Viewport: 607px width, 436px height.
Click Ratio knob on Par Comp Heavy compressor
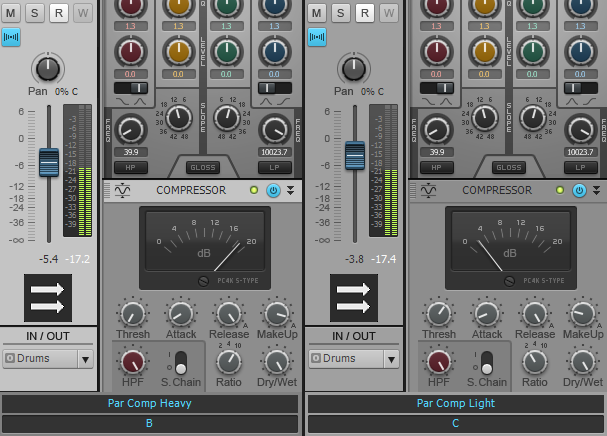pos(229,362)
